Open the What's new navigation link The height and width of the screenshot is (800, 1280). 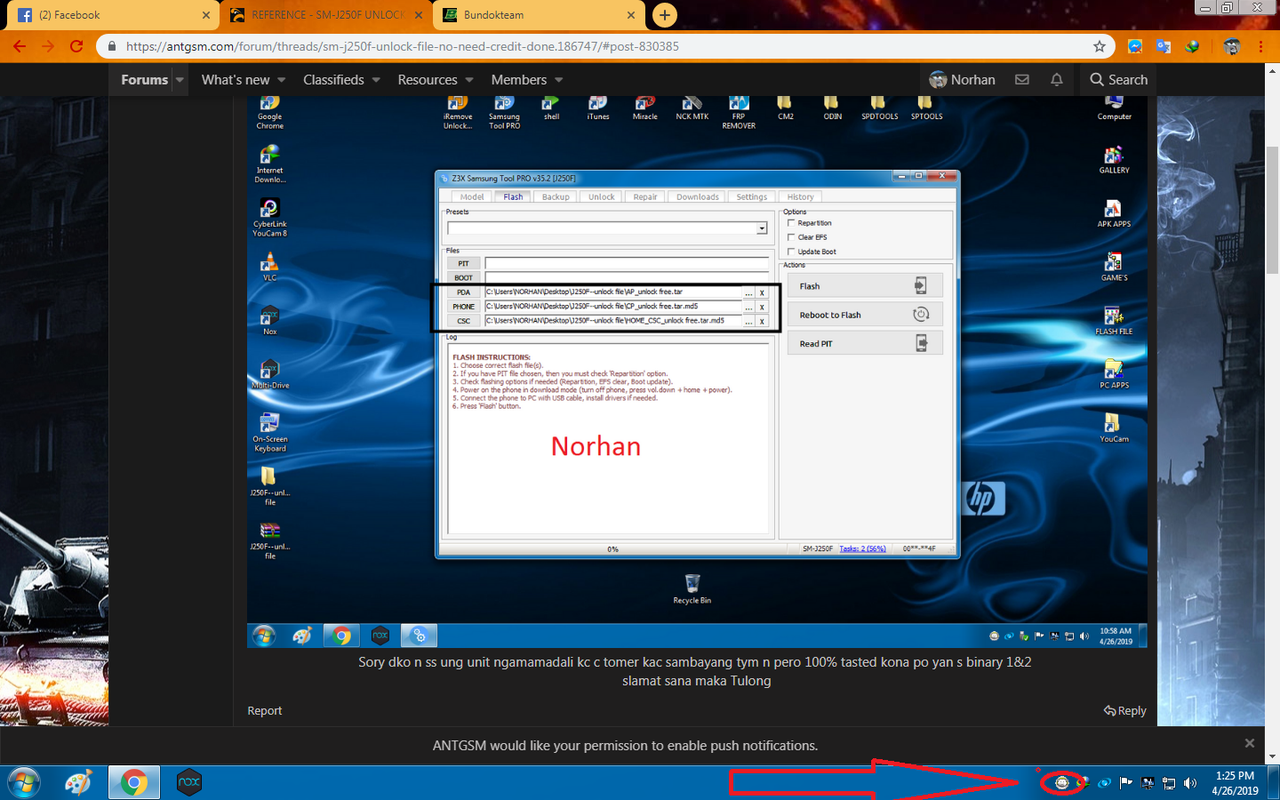[x=235, y=79]
